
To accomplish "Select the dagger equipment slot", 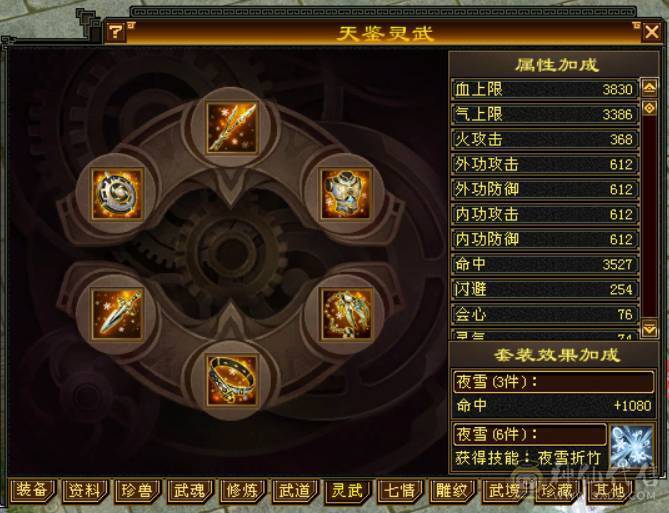I will point(117,315).
